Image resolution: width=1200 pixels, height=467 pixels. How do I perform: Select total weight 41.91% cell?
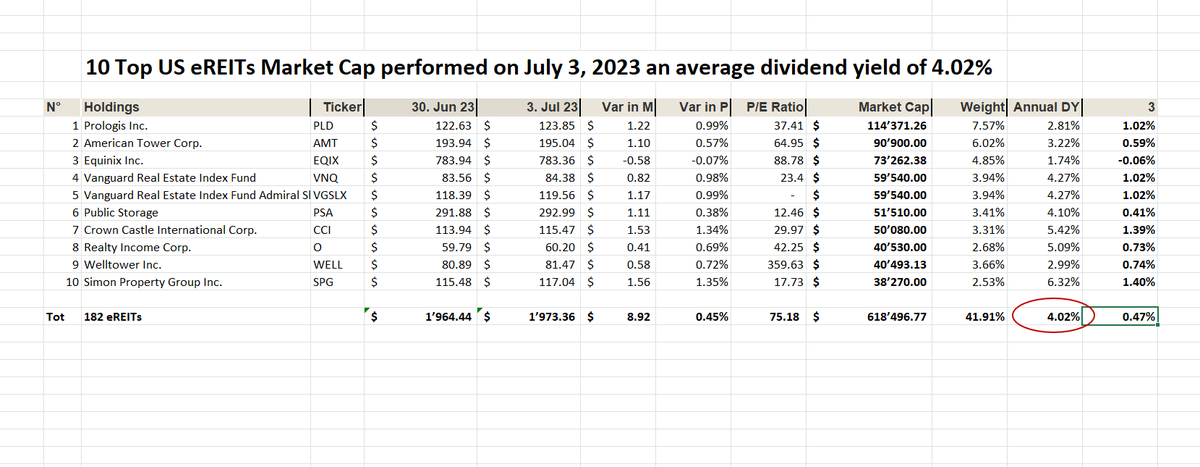(x=986, y=317)
